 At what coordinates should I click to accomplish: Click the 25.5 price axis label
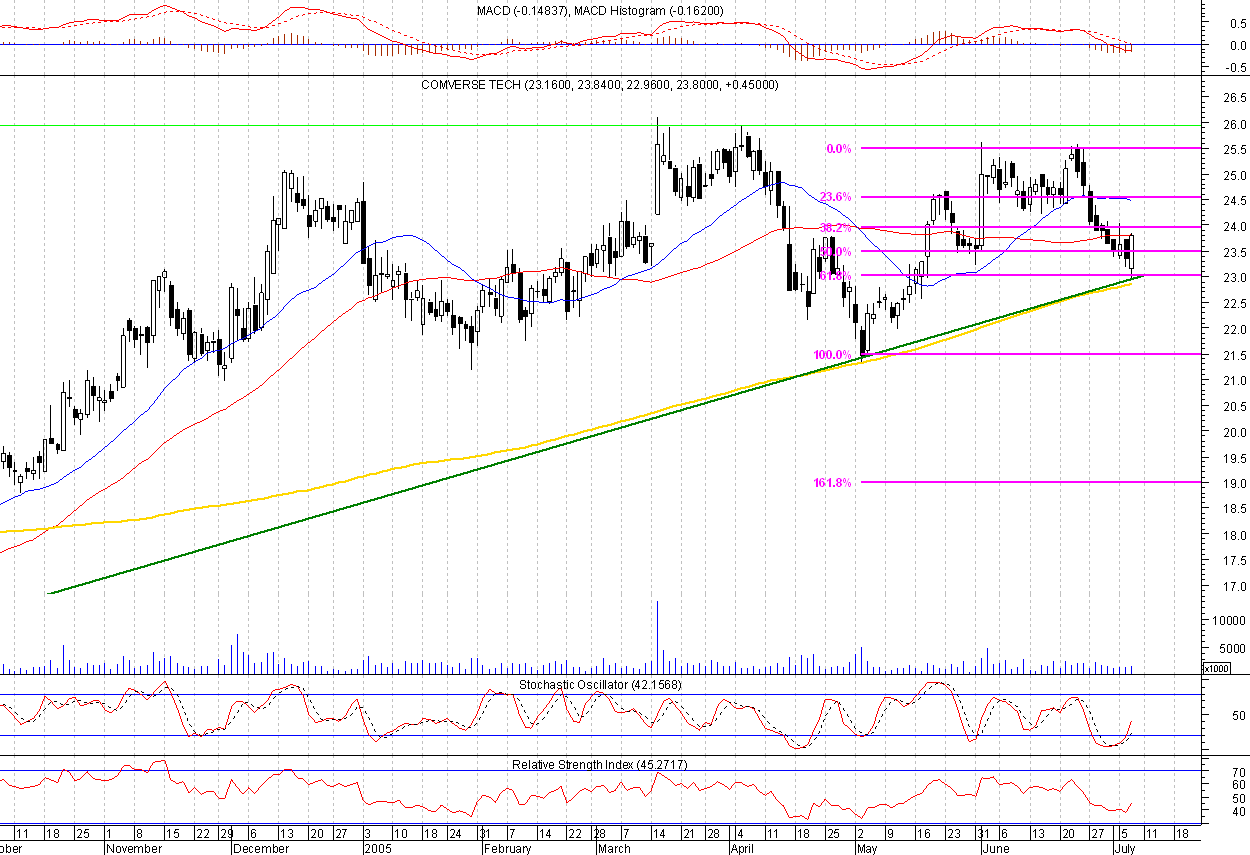tap(1233, 150)
